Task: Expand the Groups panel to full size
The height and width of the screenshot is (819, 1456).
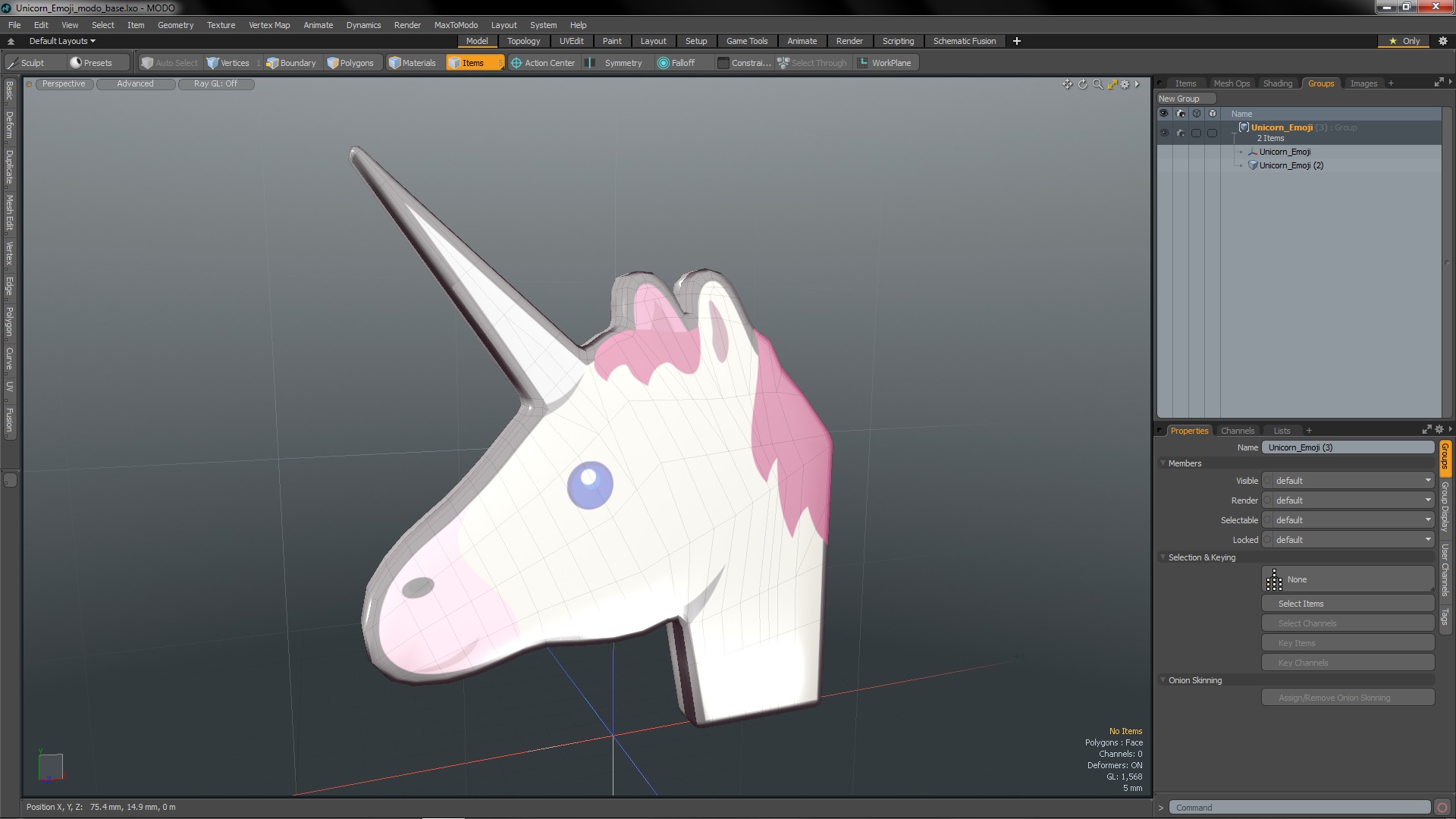Action: coord(1439,83)
